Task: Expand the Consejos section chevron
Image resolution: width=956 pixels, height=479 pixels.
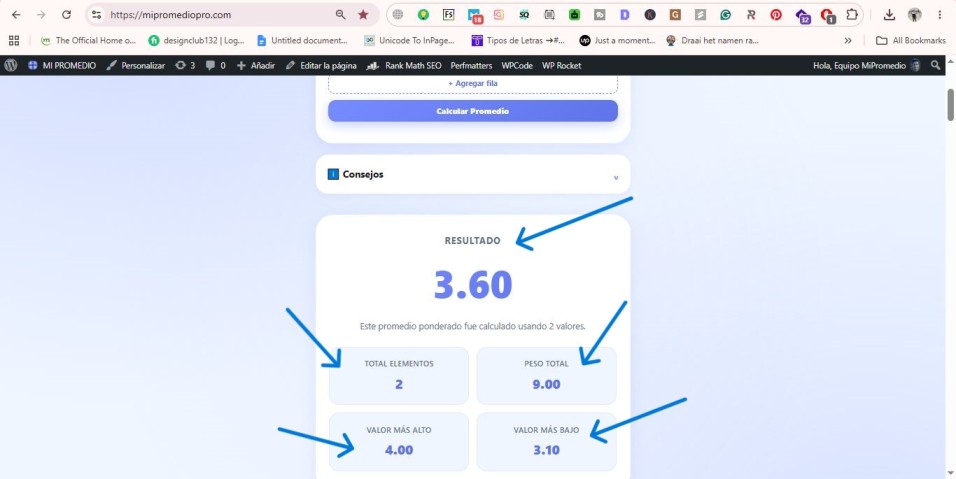Action: coord(616,177)
